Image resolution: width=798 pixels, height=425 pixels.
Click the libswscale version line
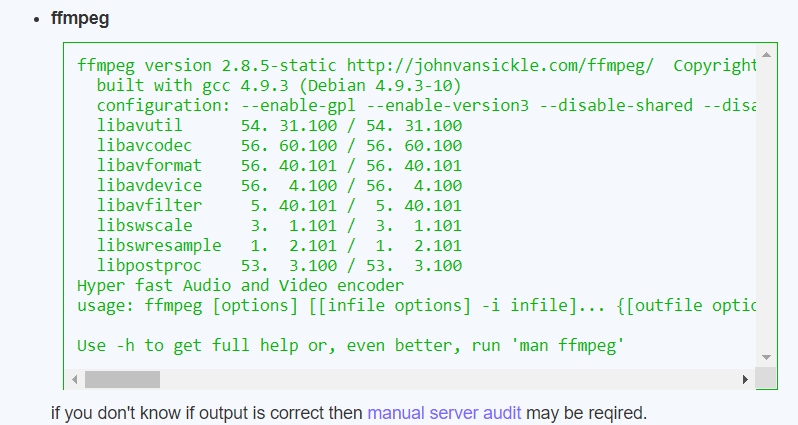(279, 226)
